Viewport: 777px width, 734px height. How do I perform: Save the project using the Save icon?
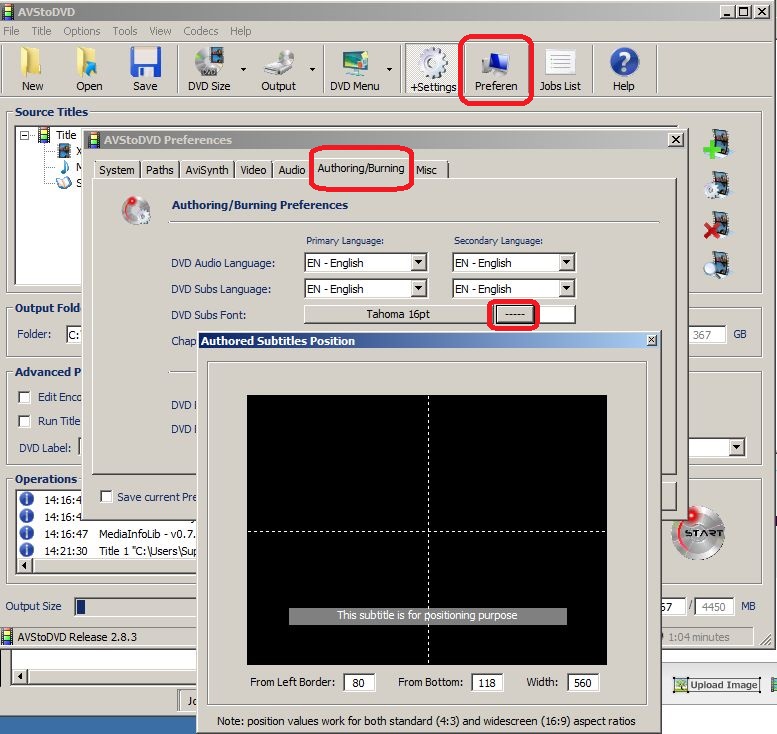(145, 69)
